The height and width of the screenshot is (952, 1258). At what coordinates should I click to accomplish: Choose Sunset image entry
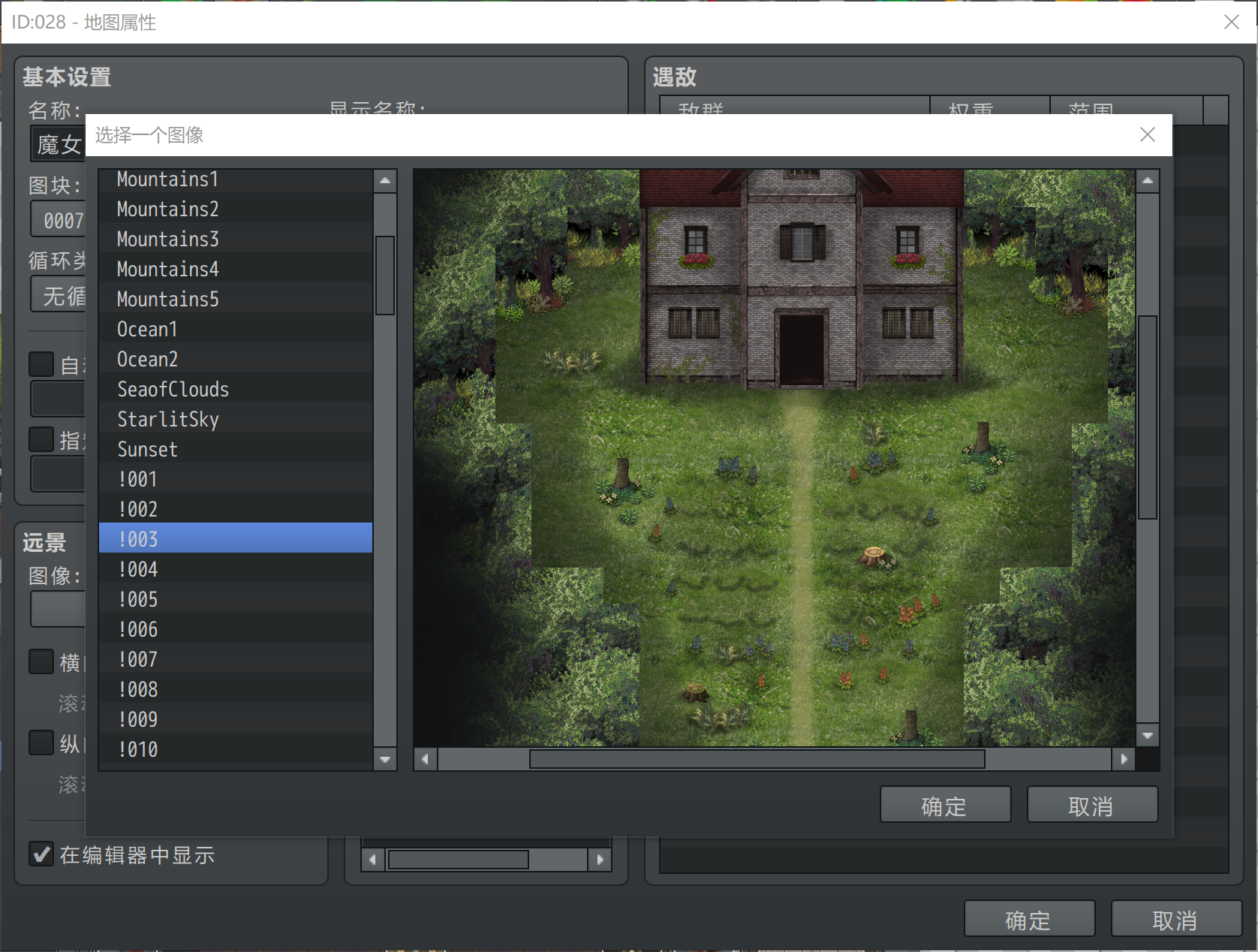click(236, 449)
